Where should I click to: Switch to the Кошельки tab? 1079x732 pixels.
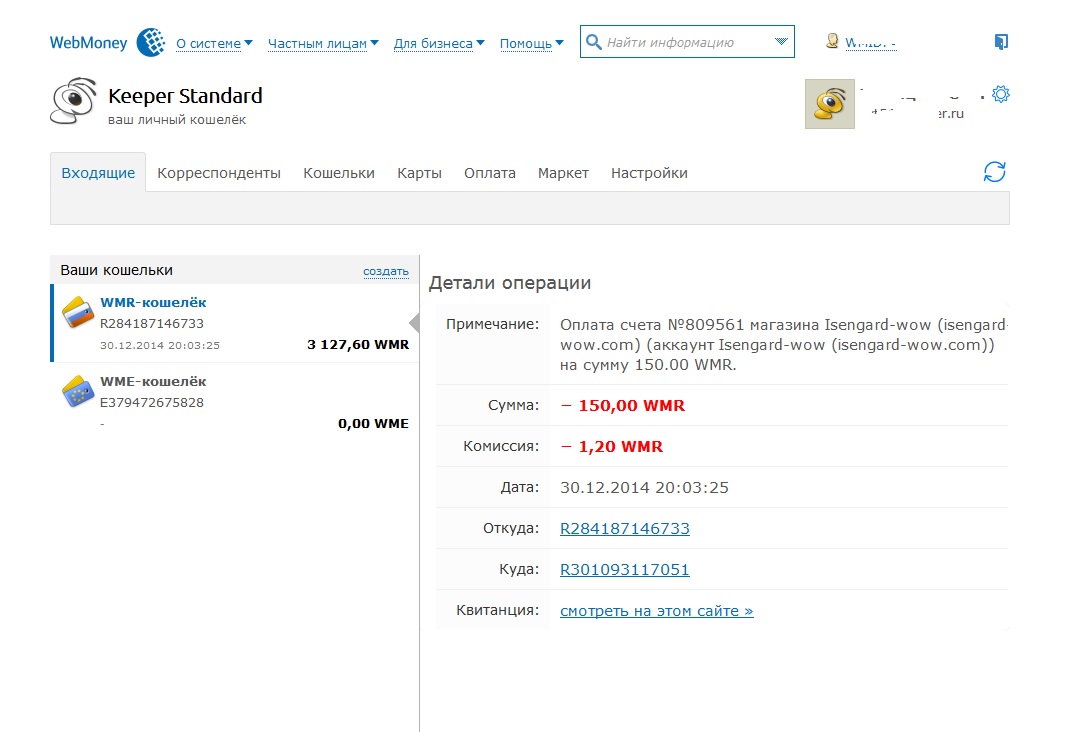tap(339, 173)
